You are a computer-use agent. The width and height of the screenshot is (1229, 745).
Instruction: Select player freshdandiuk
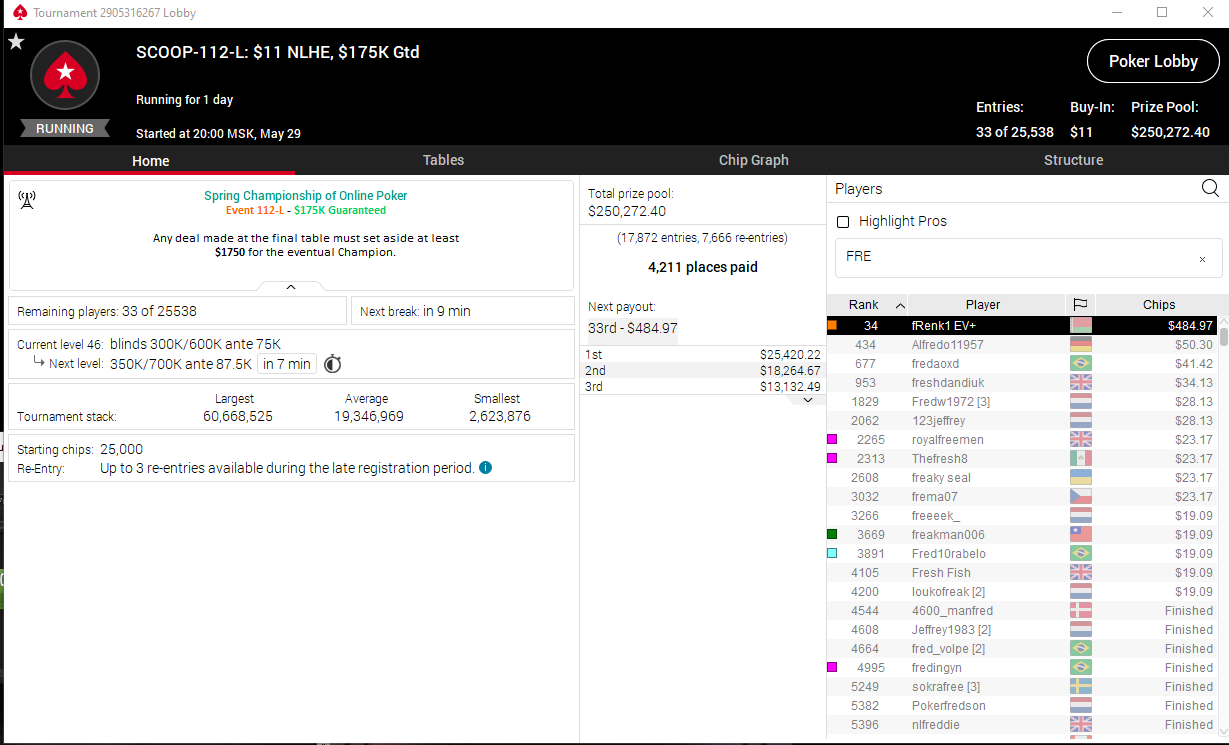[x=1021, y=382]
